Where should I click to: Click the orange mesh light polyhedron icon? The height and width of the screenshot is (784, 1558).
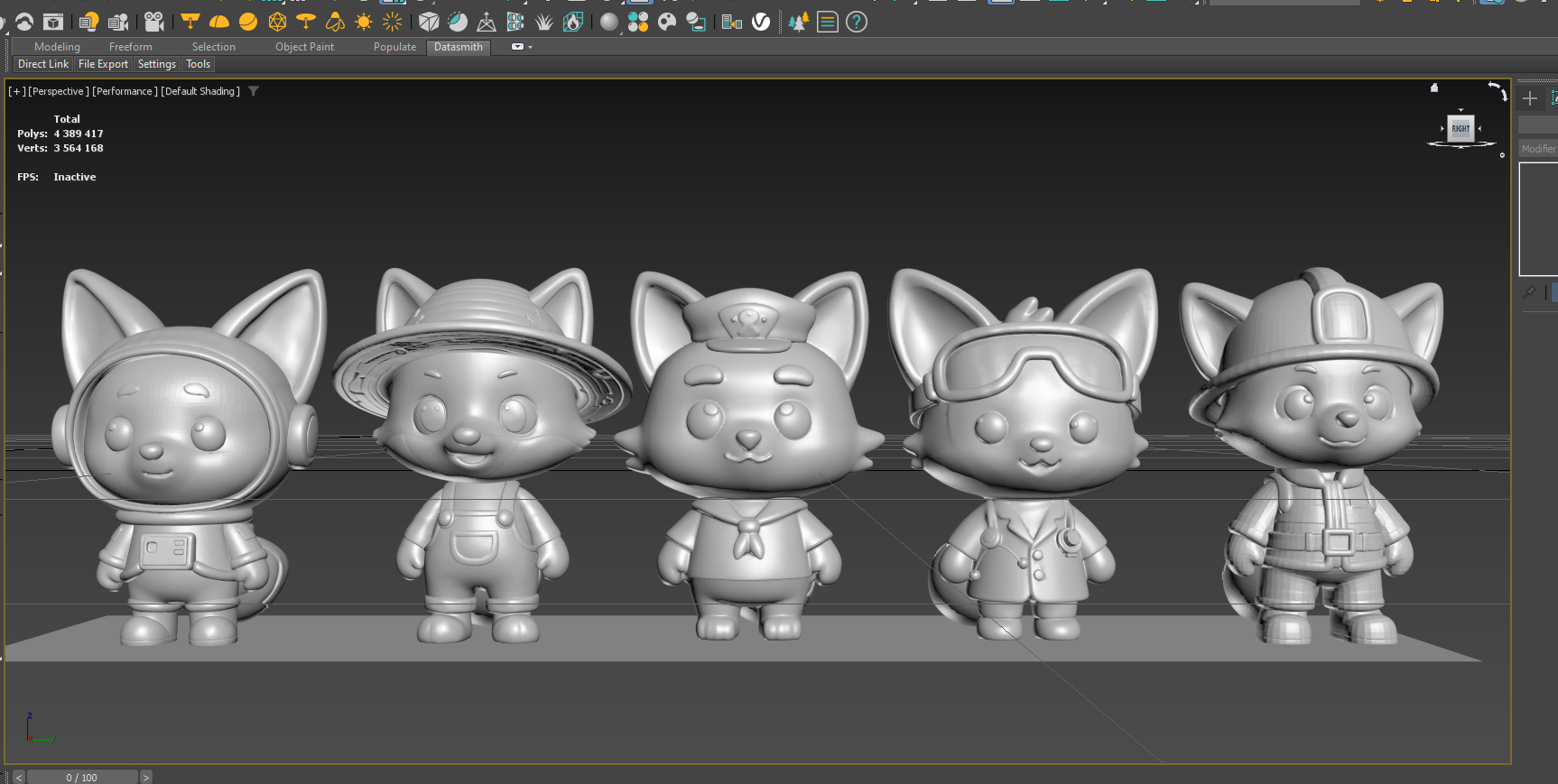tap(277, 22)
